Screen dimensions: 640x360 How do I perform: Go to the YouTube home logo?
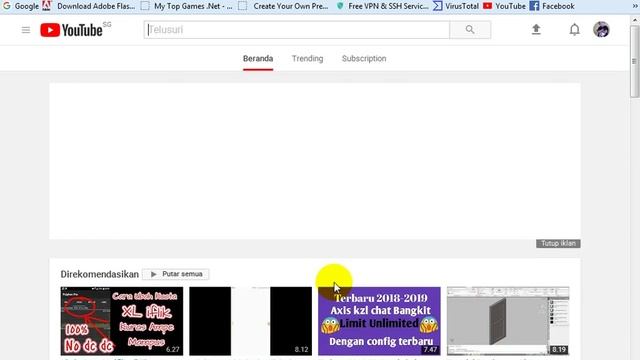point(71,30)
